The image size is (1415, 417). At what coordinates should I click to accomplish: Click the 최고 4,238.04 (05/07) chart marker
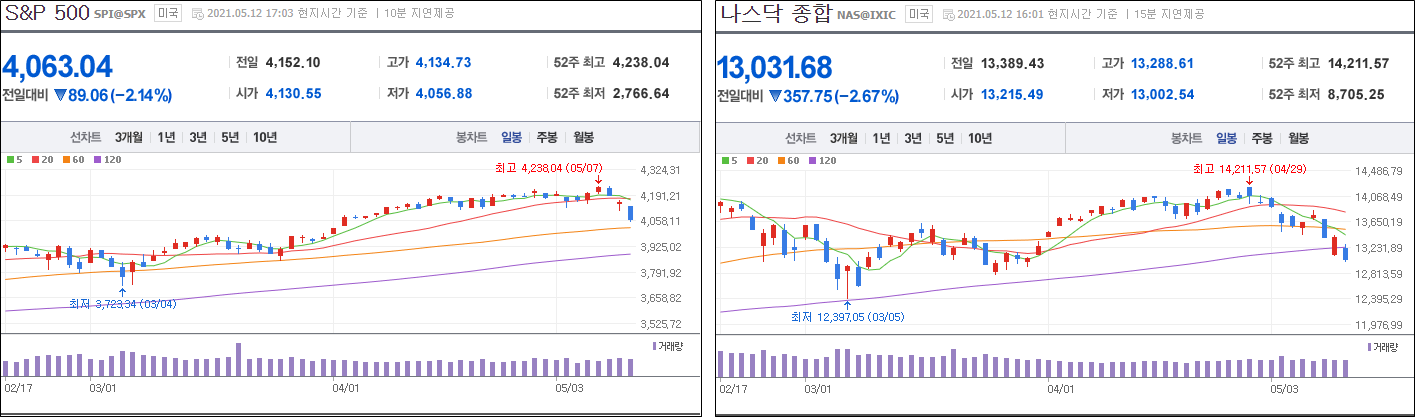coord(549,168)
